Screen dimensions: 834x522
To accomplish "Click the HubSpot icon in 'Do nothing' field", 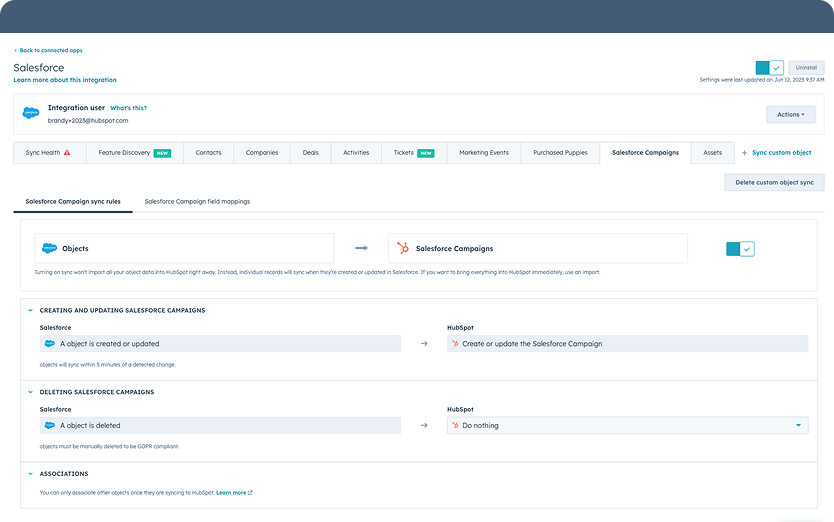I will (x=455, y=425).
